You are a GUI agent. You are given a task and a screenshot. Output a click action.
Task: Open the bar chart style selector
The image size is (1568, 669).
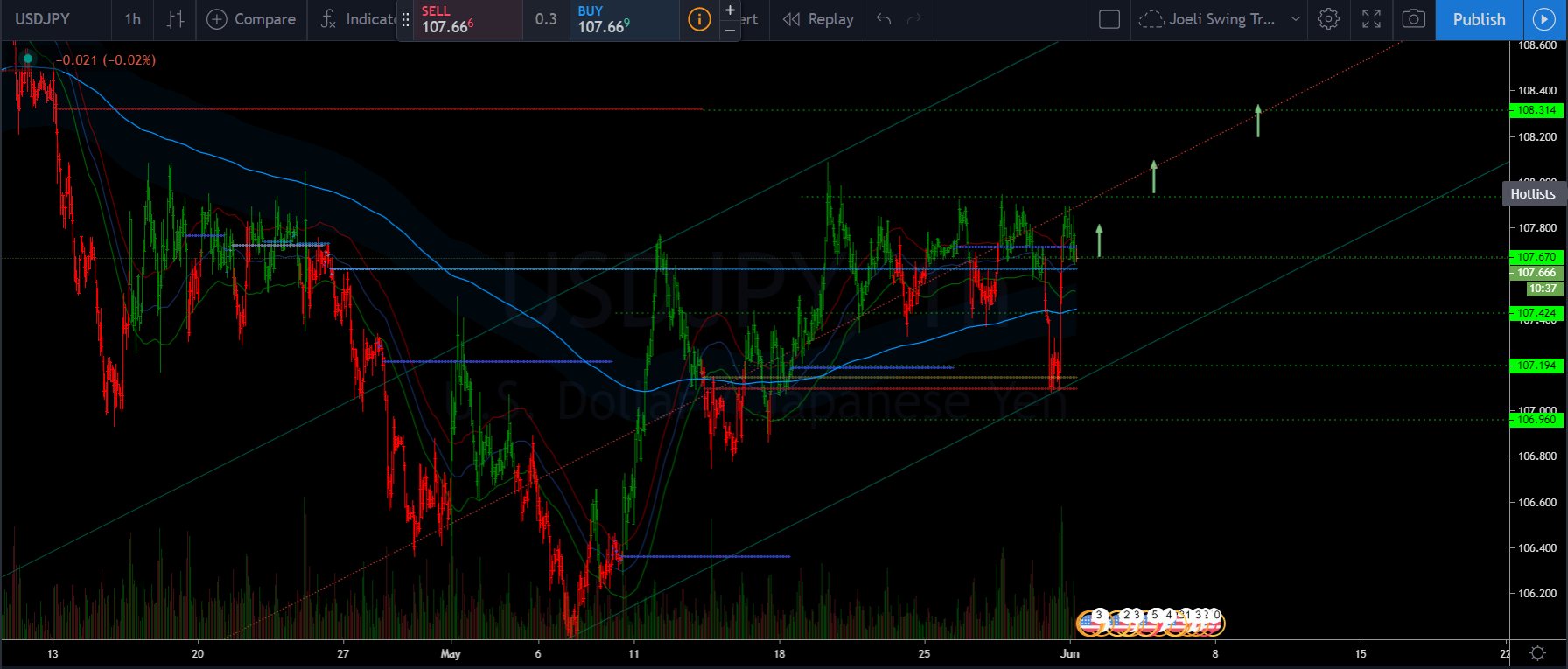click(175, 19)
